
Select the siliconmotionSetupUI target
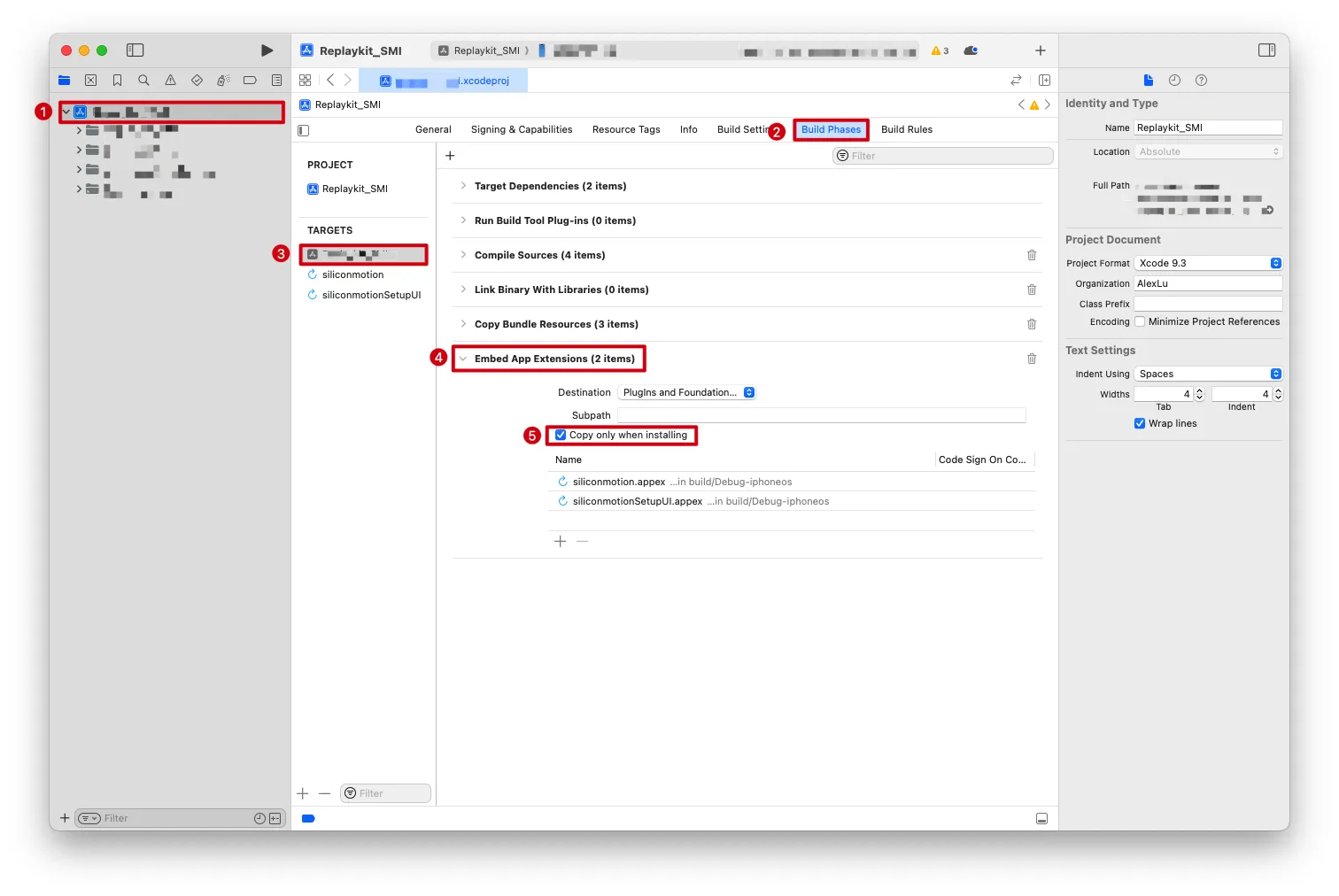click(371, 295)
